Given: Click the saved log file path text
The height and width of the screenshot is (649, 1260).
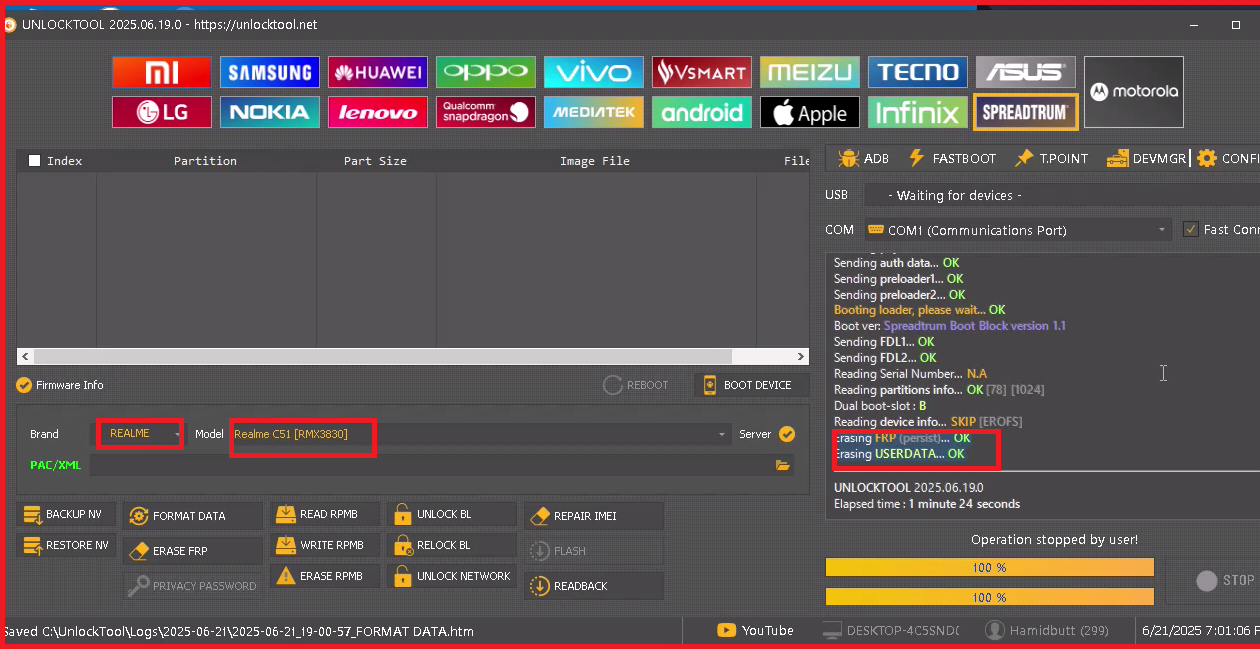Looking at the screenshot, I should 238,631.
